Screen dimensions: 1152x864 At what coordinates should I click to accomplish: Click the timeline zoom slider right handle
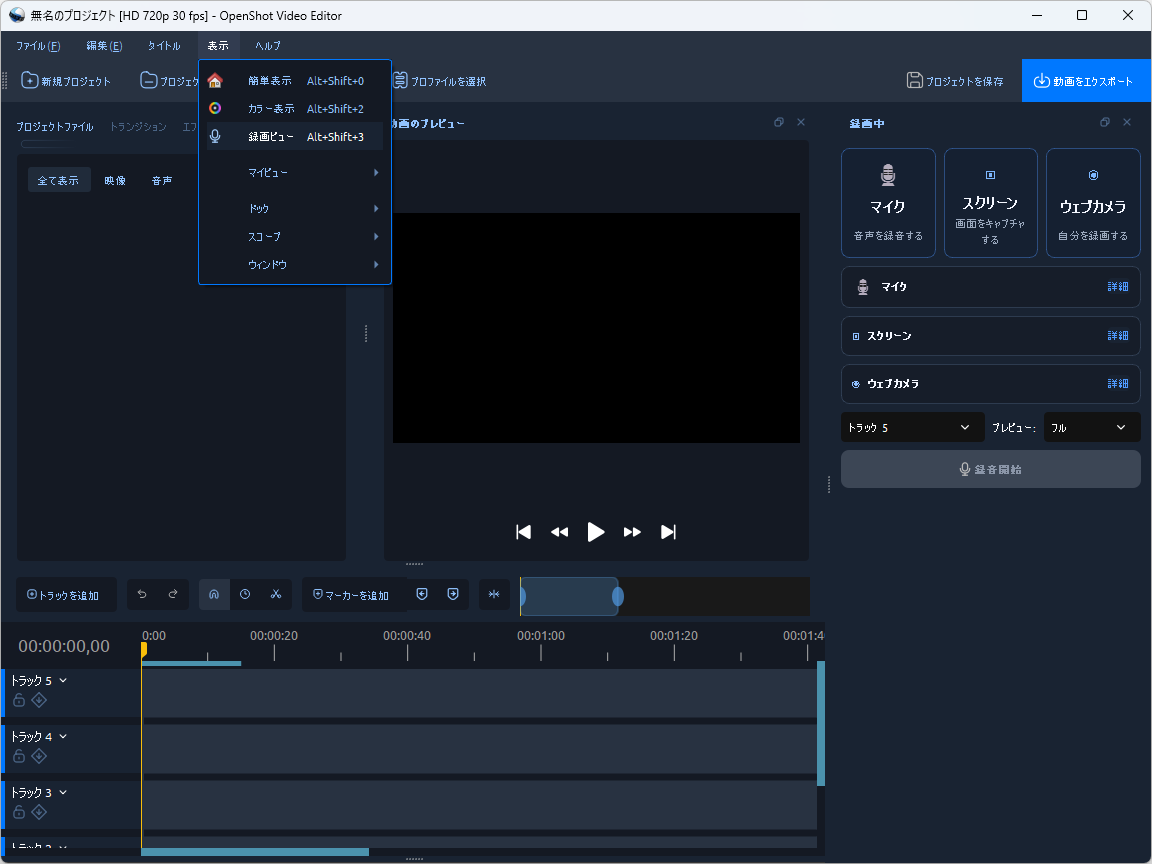pos(618,597)
